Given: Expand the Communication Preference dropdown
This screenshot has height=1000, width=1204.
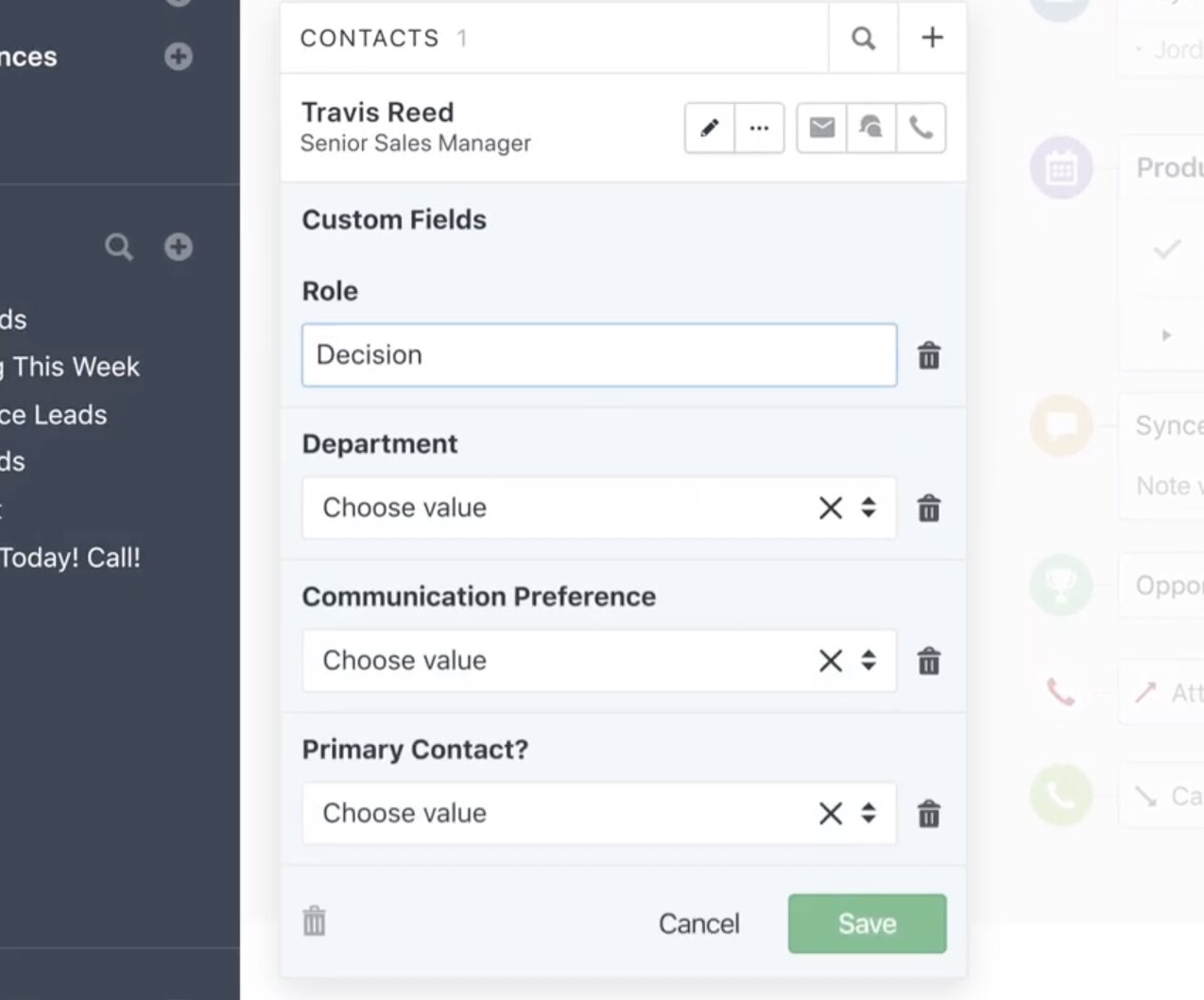Looking at the screenshot, I should coord(869,661).
